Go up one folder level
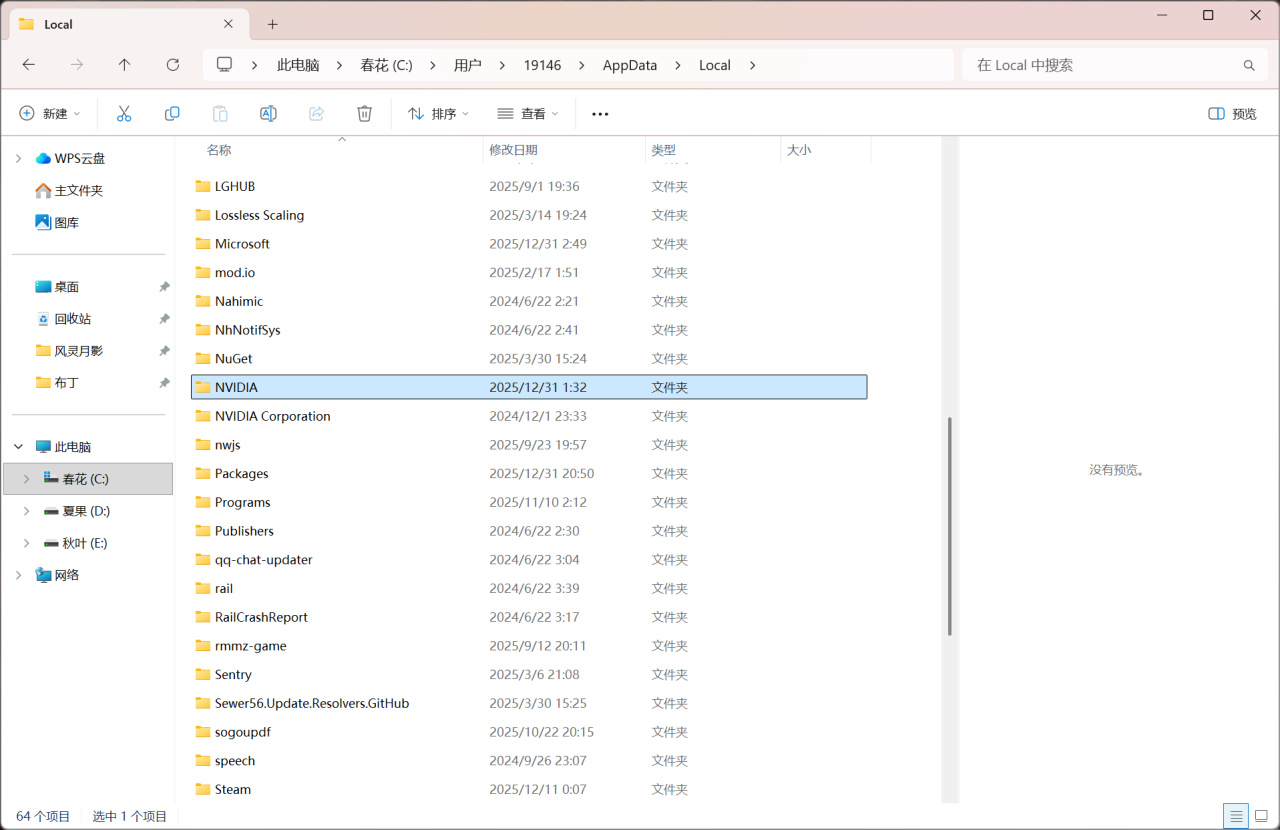 point(124,65)
